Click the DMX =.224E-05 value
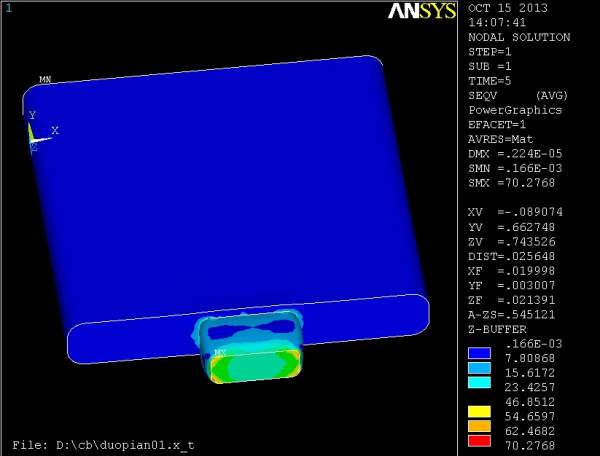Screen dimensions: 600x456 tap(515, 154)
